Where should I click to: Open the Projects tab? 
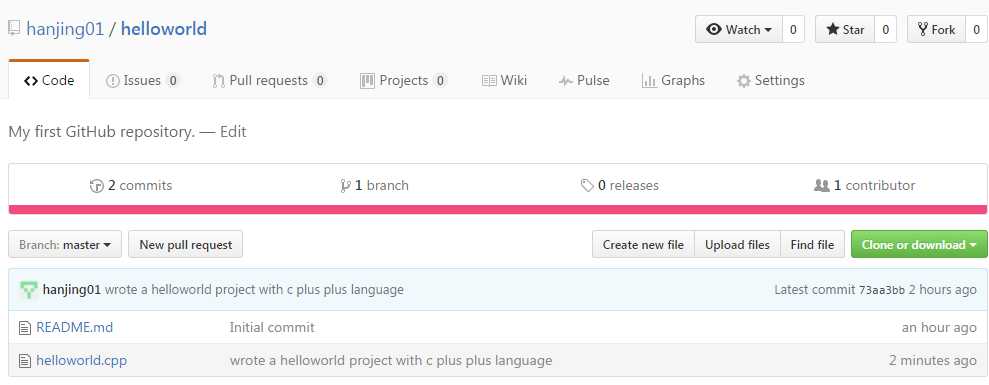click(x=403, y=81)
